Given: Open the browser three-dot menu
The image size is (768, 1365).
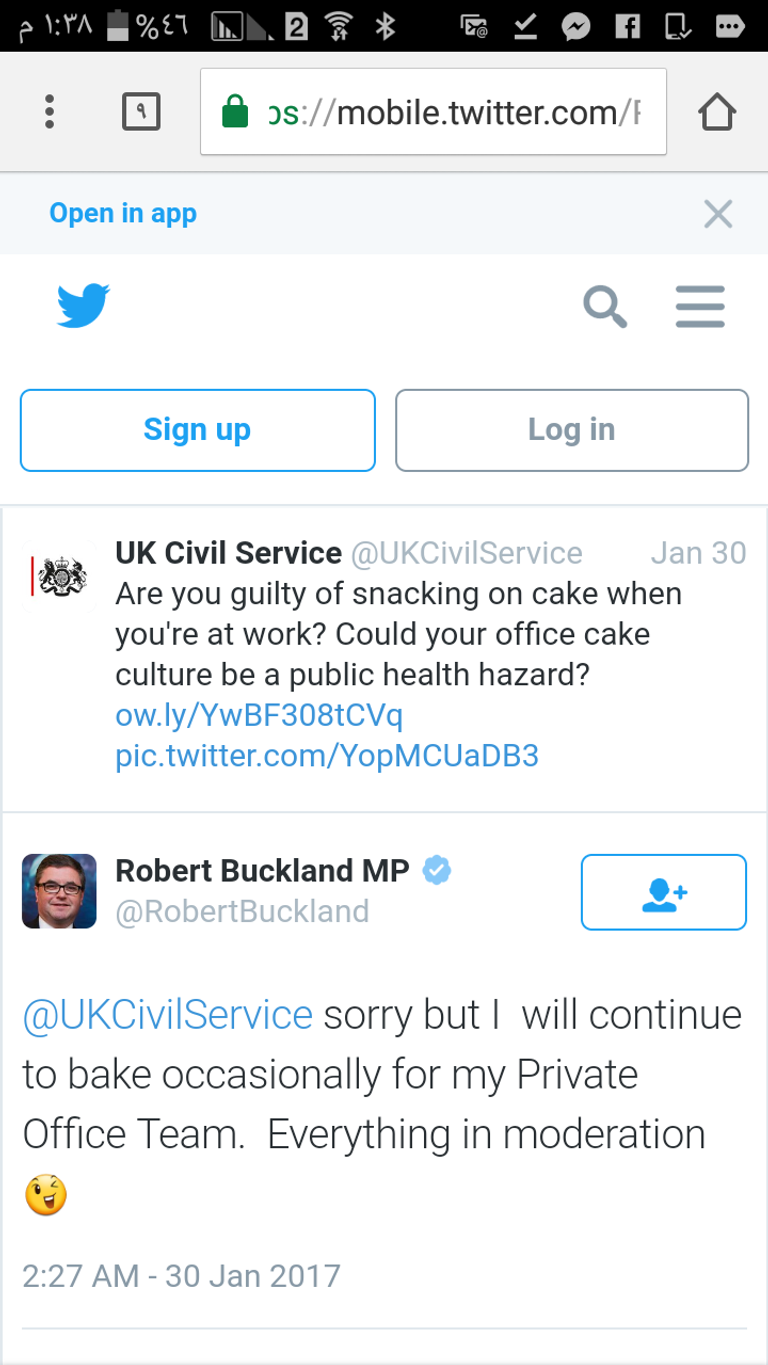Looking at the screenshot, I should tap(49, 112).
